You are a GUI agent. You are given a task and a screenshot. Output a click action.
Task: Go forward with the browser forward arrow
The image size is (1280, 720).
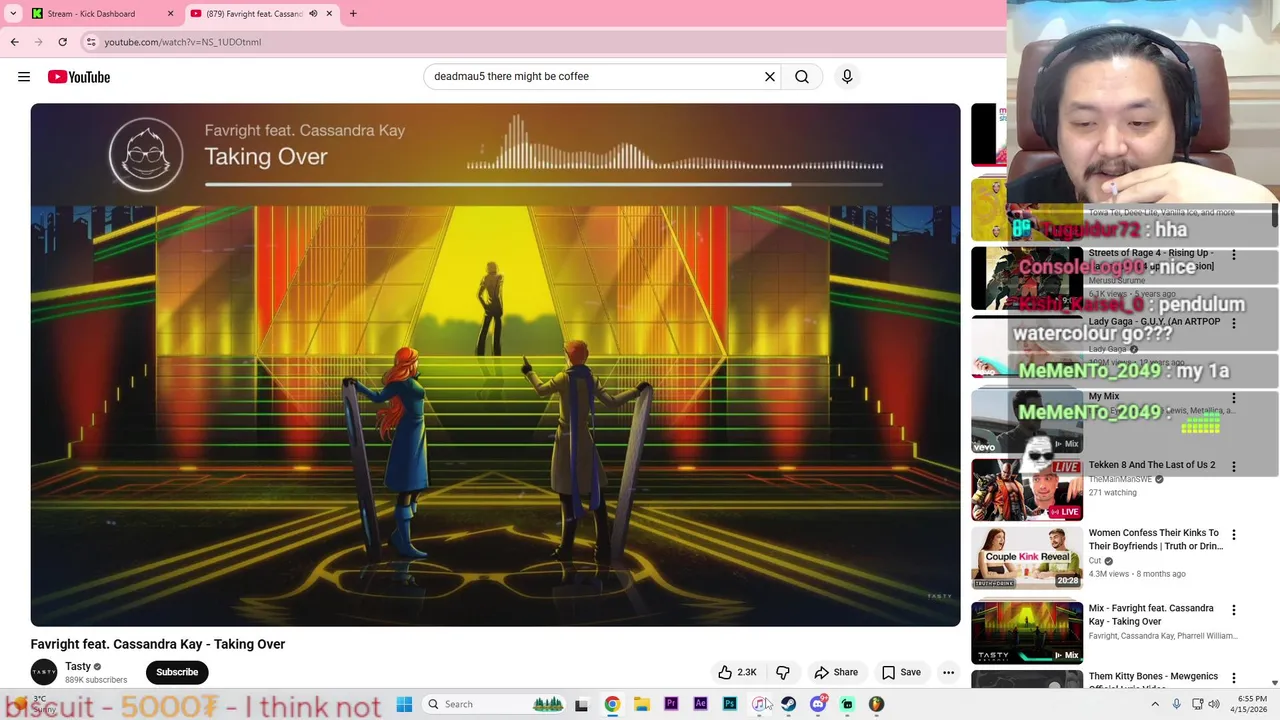tap(38, 42)
